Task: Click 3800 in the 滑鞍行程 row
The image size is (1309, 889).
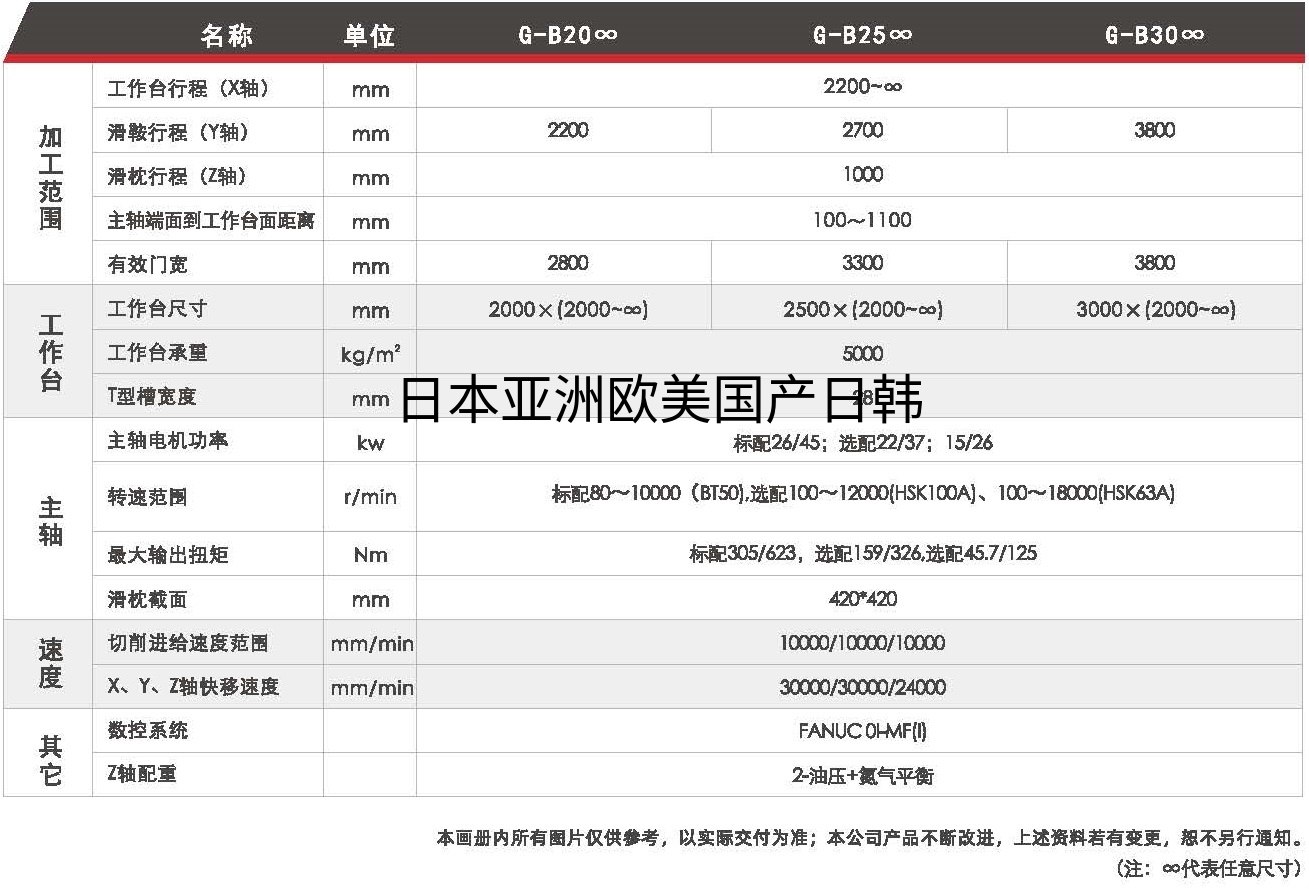Action: click(1154, 130)
